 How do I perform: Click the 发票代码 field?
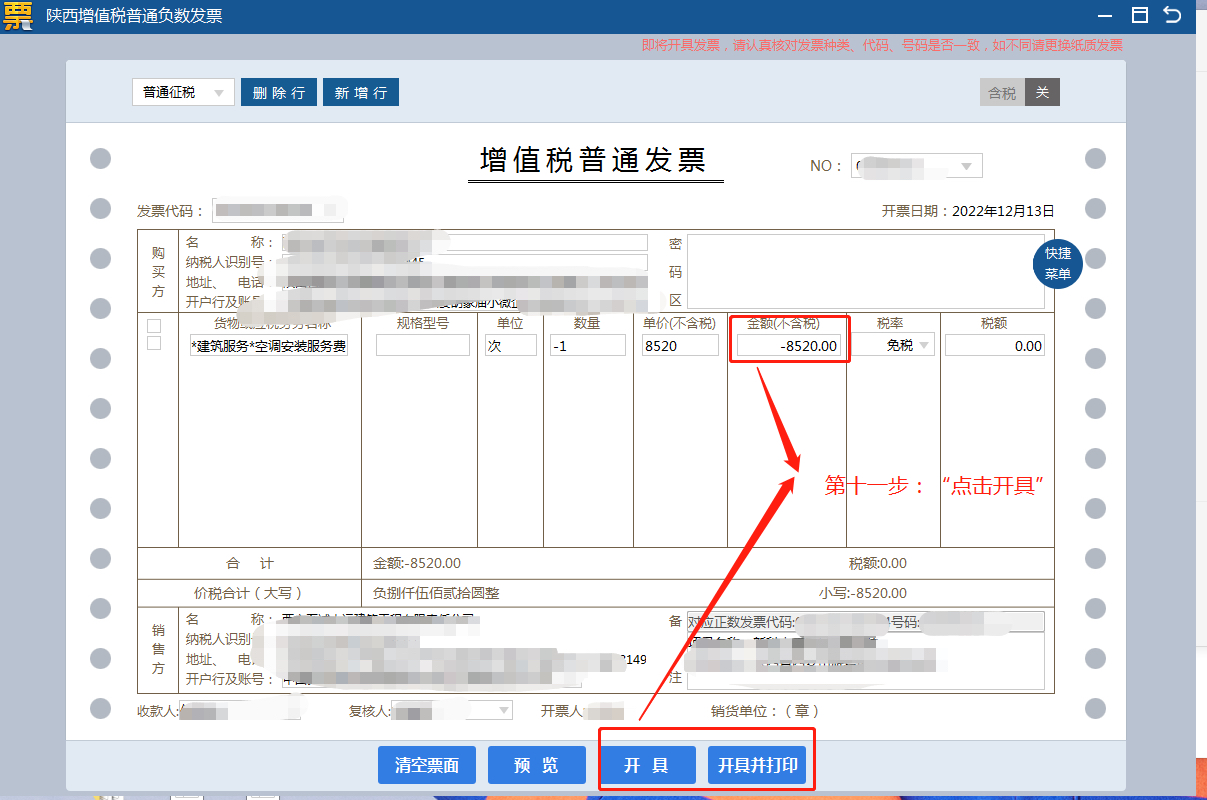pos(276,211)
